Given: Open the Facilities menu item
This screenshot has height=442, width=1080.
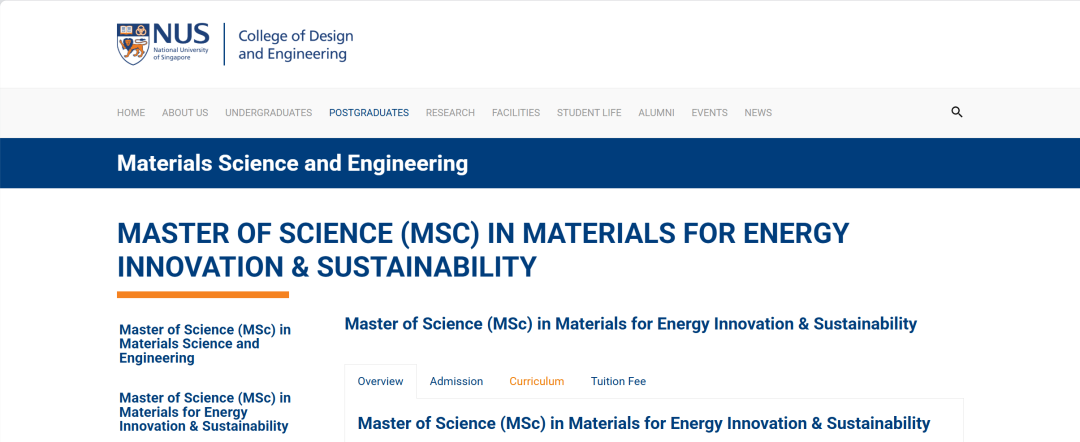Looking at the screenshot, I should coord(516,113).
